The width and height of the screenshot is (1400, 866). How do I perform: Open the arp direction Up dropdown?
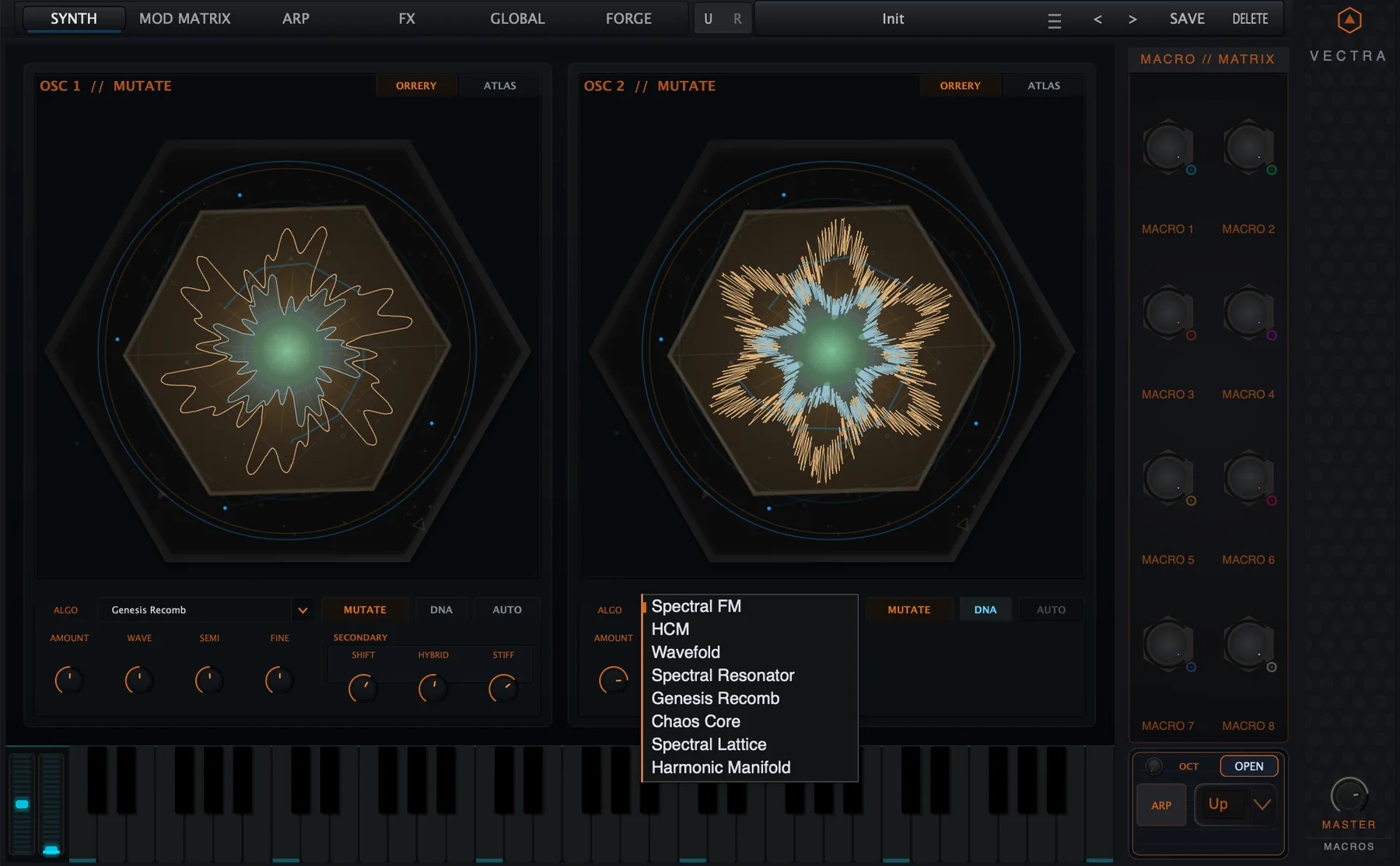[x=1235, y=805]
